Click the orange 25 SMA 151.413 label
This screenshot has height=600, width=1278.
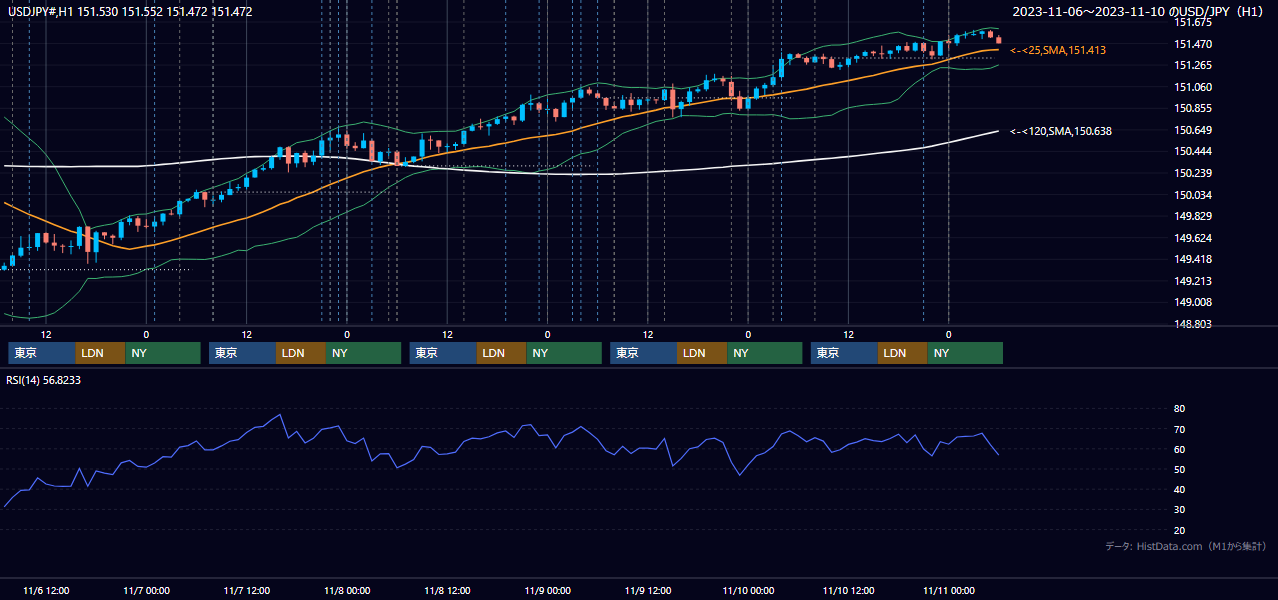pos(1058,50)
